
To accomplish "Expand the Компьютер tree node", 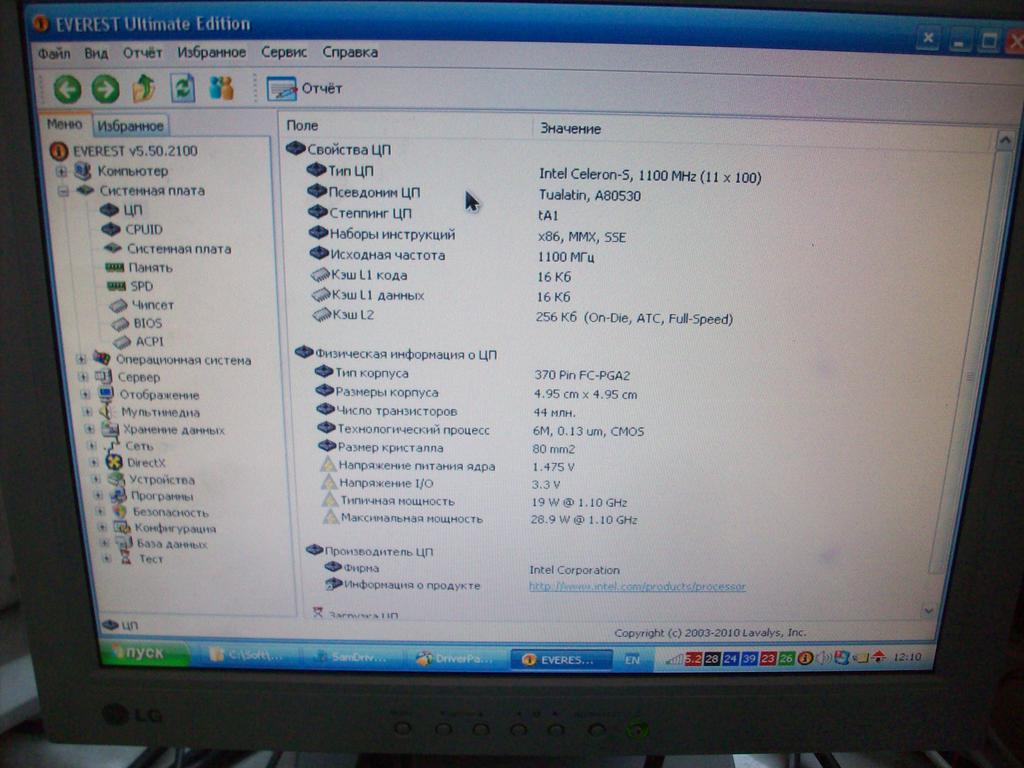I will [62, 171].
